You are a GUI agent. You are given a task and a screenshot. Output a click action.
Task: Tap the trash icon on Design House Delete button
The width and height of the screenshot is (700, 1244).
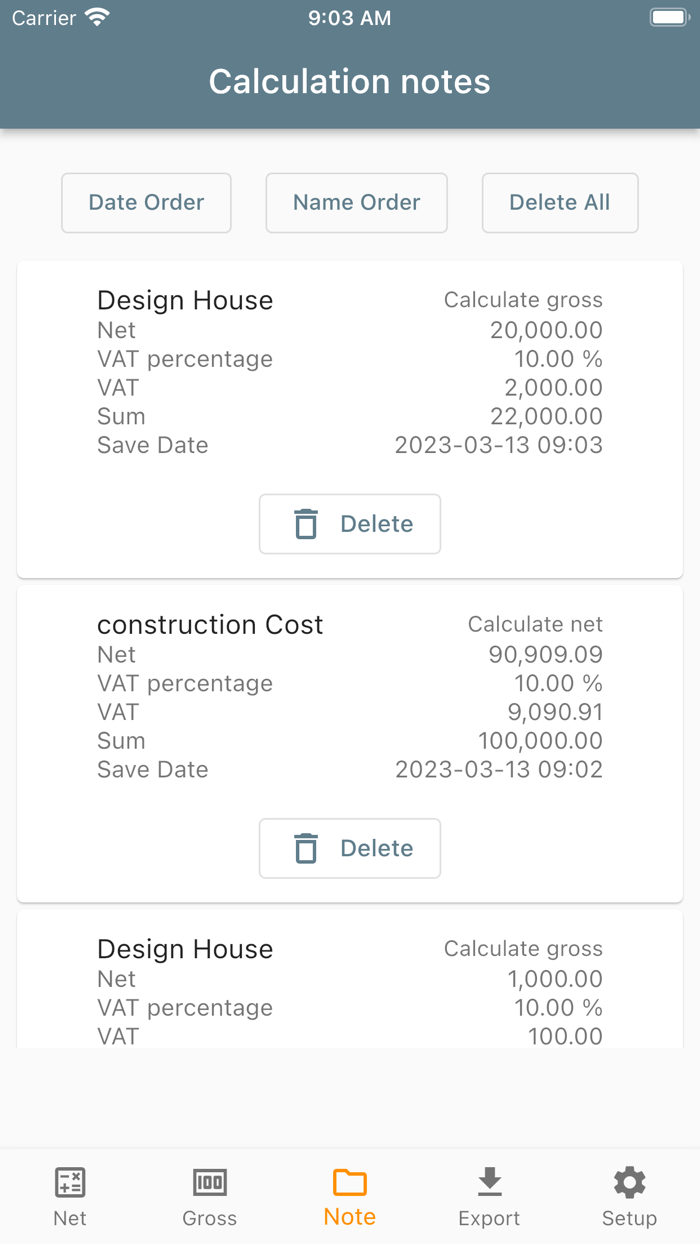point(307,524)
